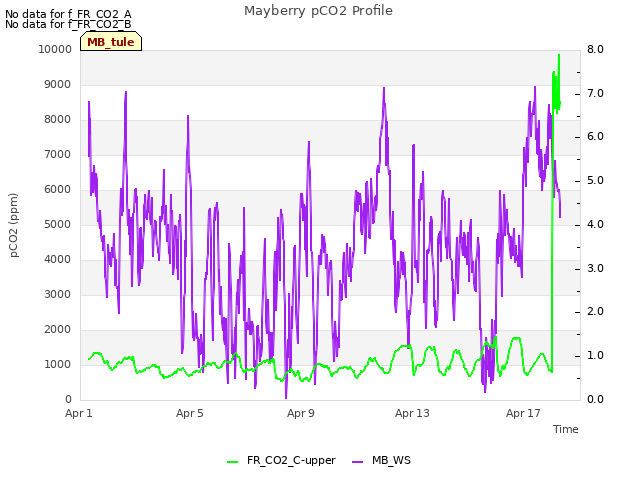Click the 5000 left axis value
Image resolution: width=640 pixels, height=480 pixels.
(58, 224)
